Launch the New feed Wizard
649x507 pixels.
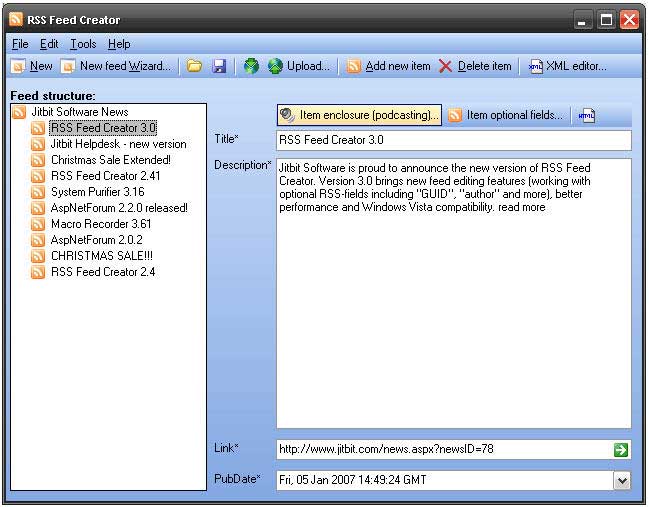tap(116, 66)
